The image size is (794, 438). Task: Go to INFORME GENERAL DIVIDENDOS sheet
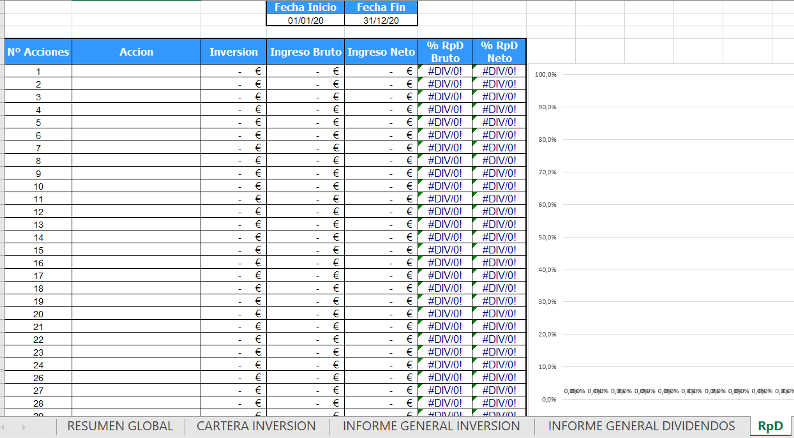coord(641,426)
